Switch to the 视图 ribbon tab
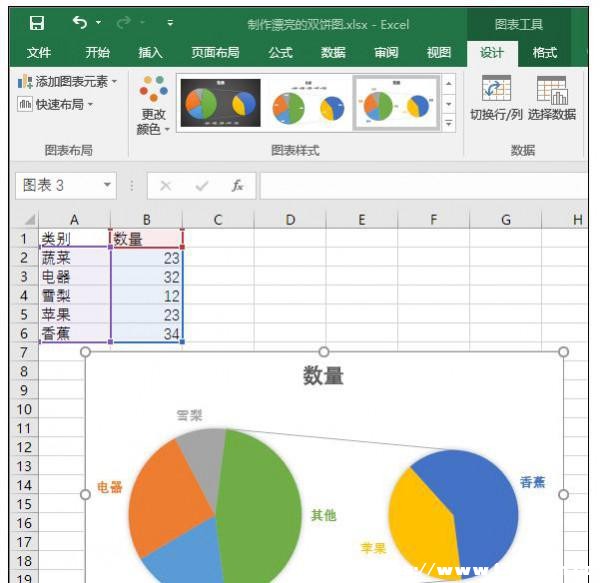This screenshot has height=583, width=600. pyautogui.click(x=439, y=52)
